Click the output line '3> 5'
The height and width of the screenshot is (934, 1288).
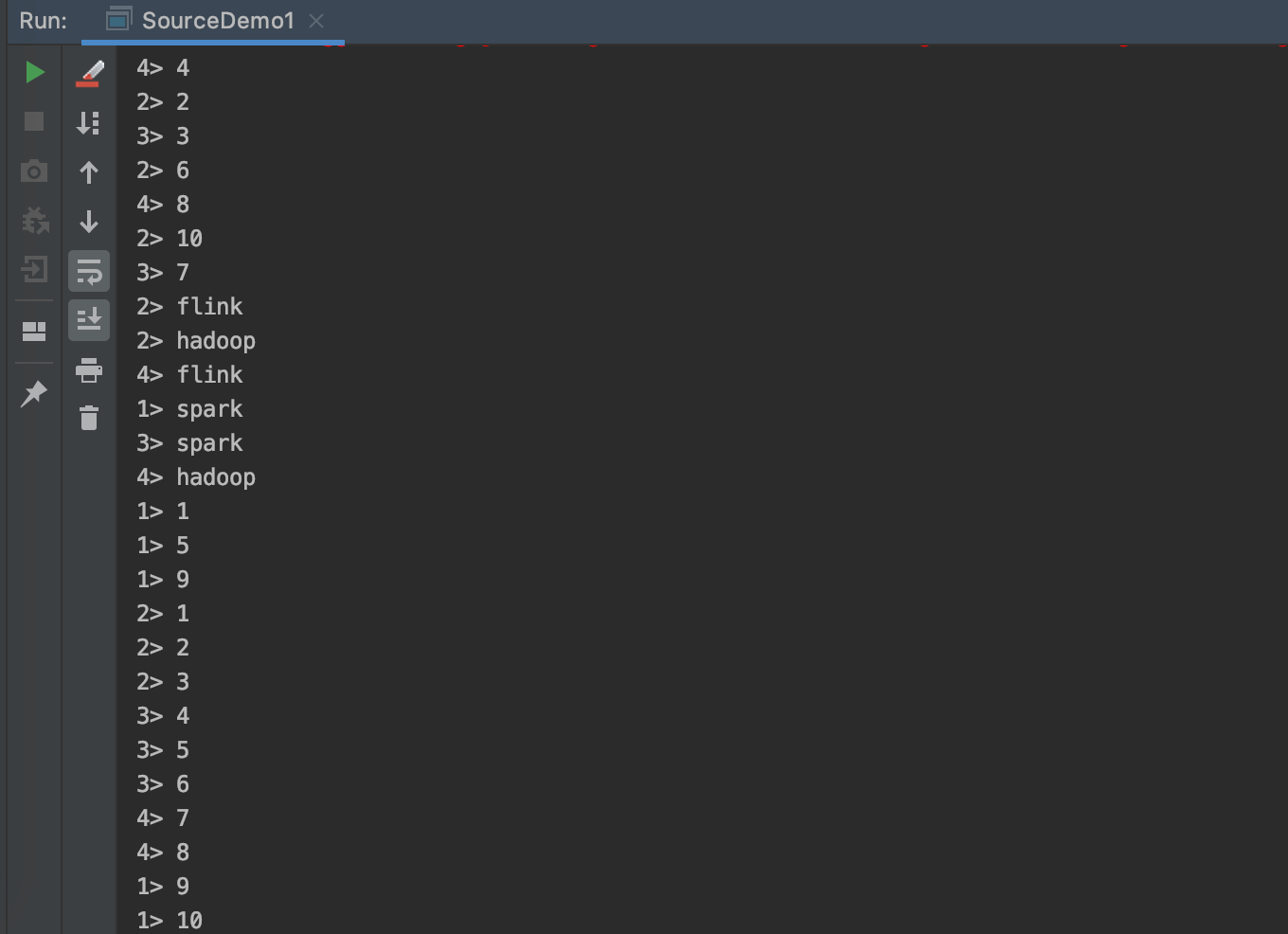163,749
